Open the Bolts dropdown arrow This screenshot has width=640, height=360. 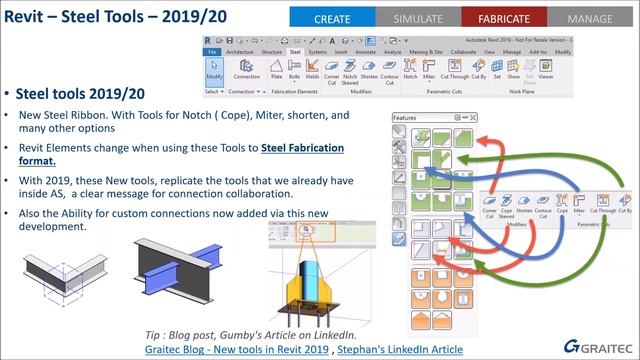pyautogui.click(x=294, y=82)
